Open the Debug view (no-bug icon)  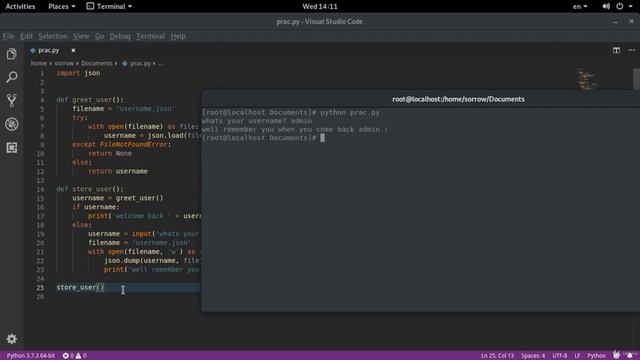coord(11,124)
